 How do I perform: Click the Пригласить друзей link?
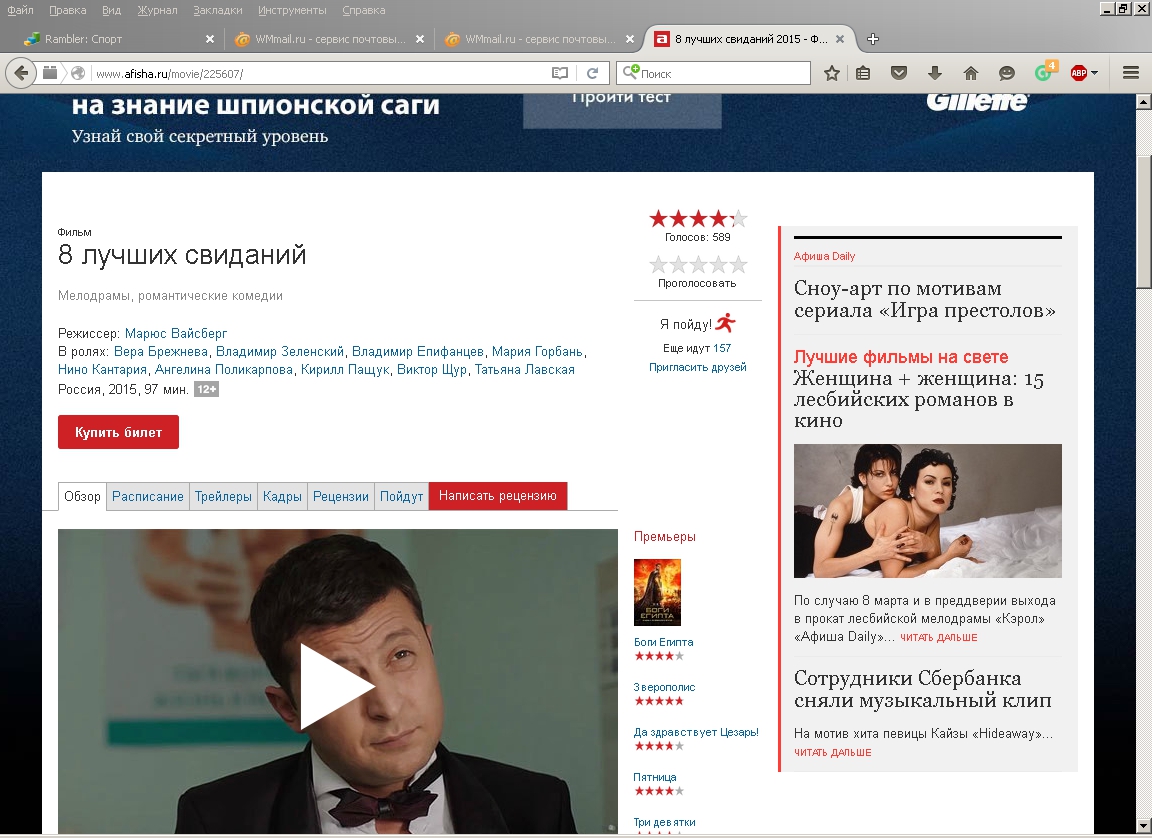click(697, 367)
